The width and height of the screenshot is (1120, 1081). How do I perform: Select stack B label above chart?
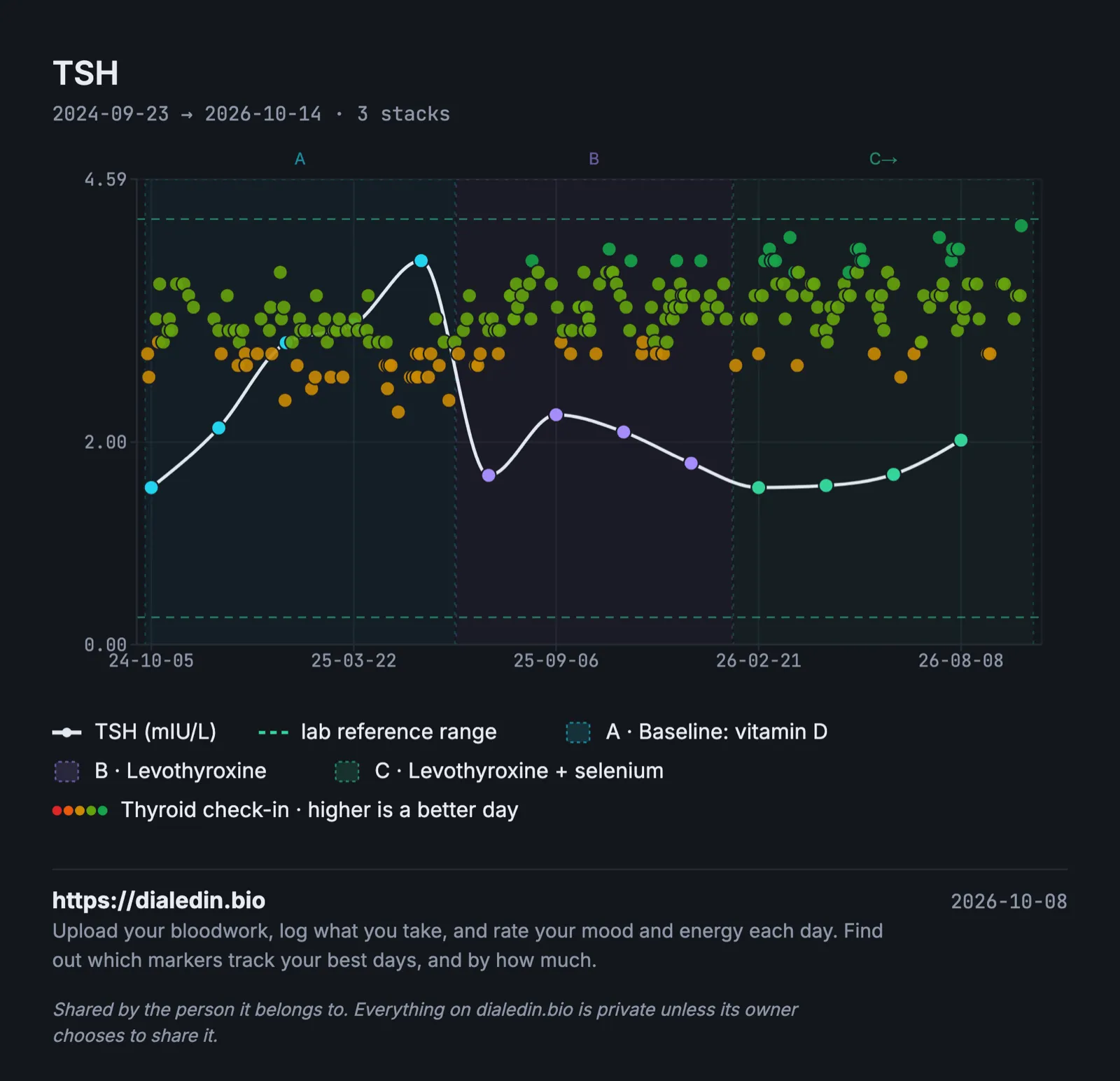(594, 159)
